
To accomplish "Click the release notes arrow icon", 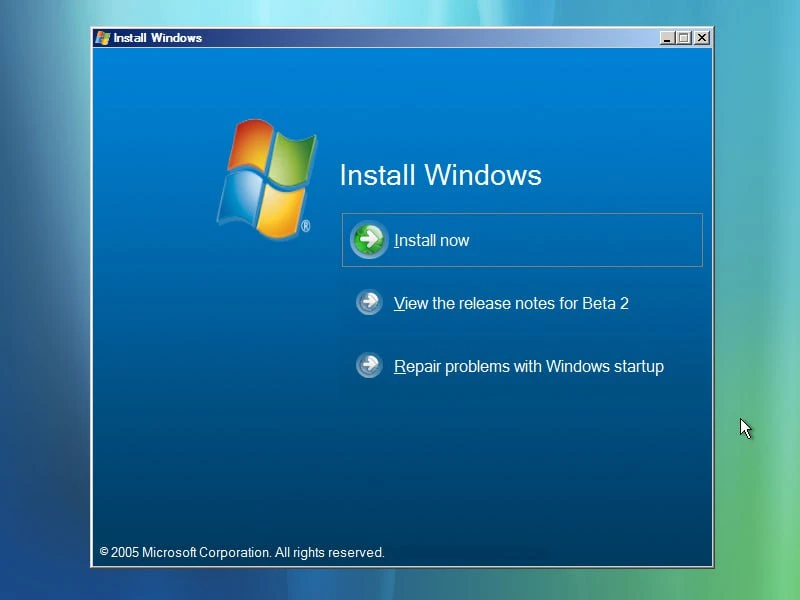I will tap(369, 302).
